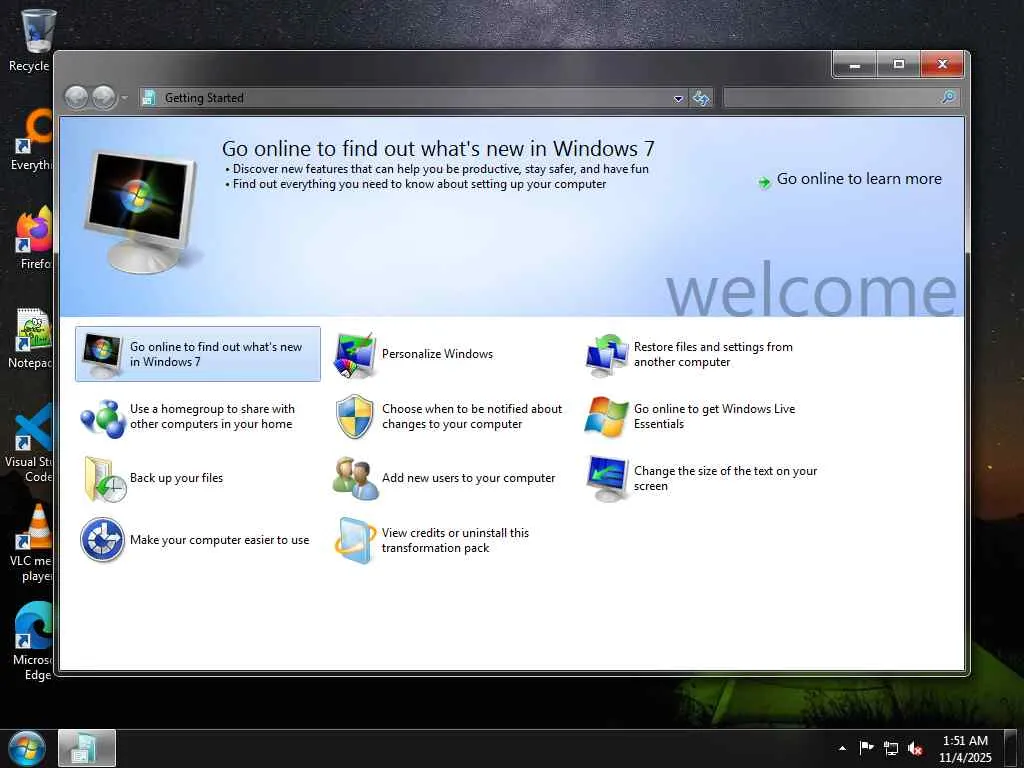Click the Forward navigation button
This screenshot has width=1024, height=768.
[x=103, y=98]
